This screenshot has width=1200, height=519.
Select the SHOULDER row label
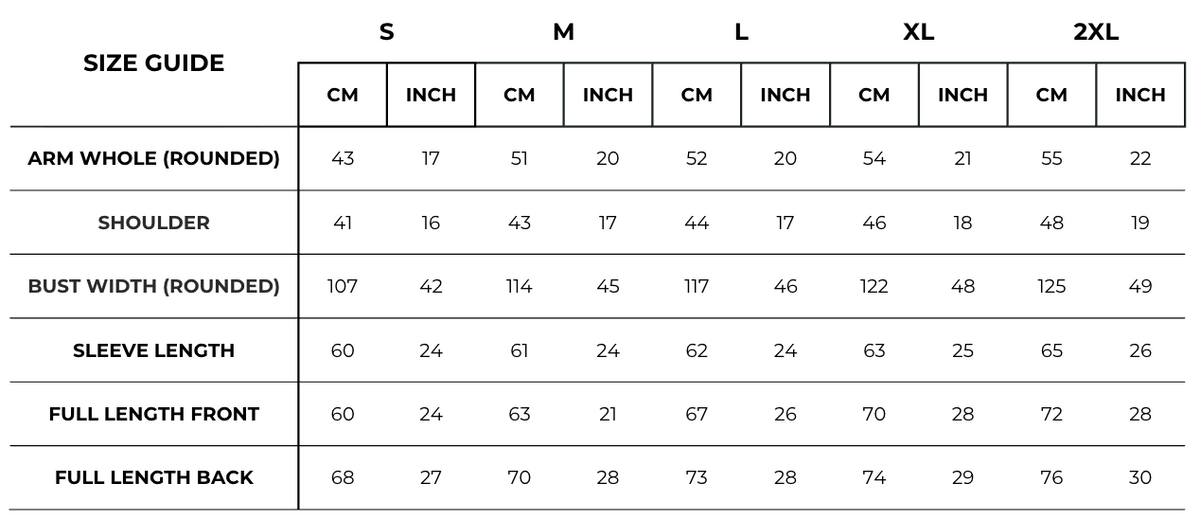(154, 223)
